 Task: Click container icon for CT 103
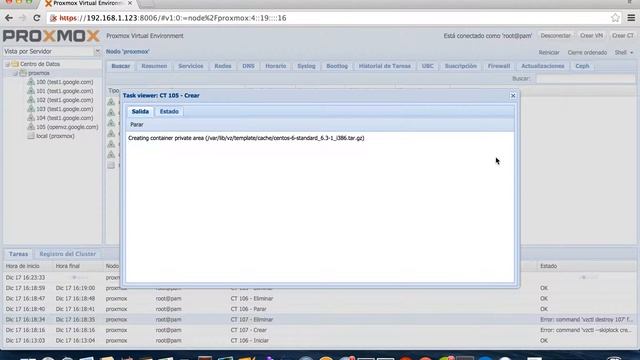31,109
